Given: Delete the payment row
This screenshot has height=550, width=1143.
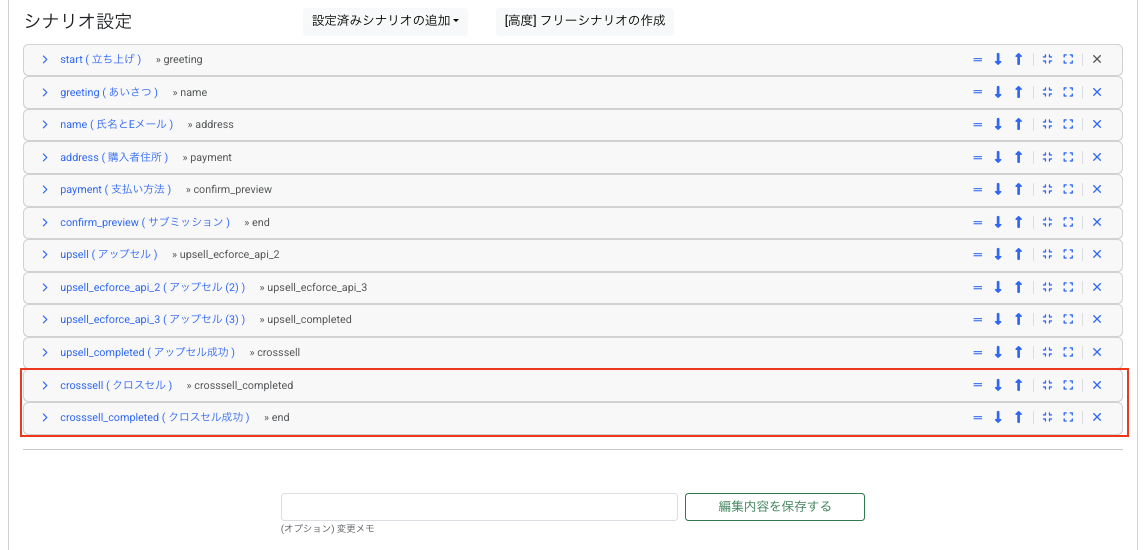Looking at the screenshot, I should click(1096, 189).
